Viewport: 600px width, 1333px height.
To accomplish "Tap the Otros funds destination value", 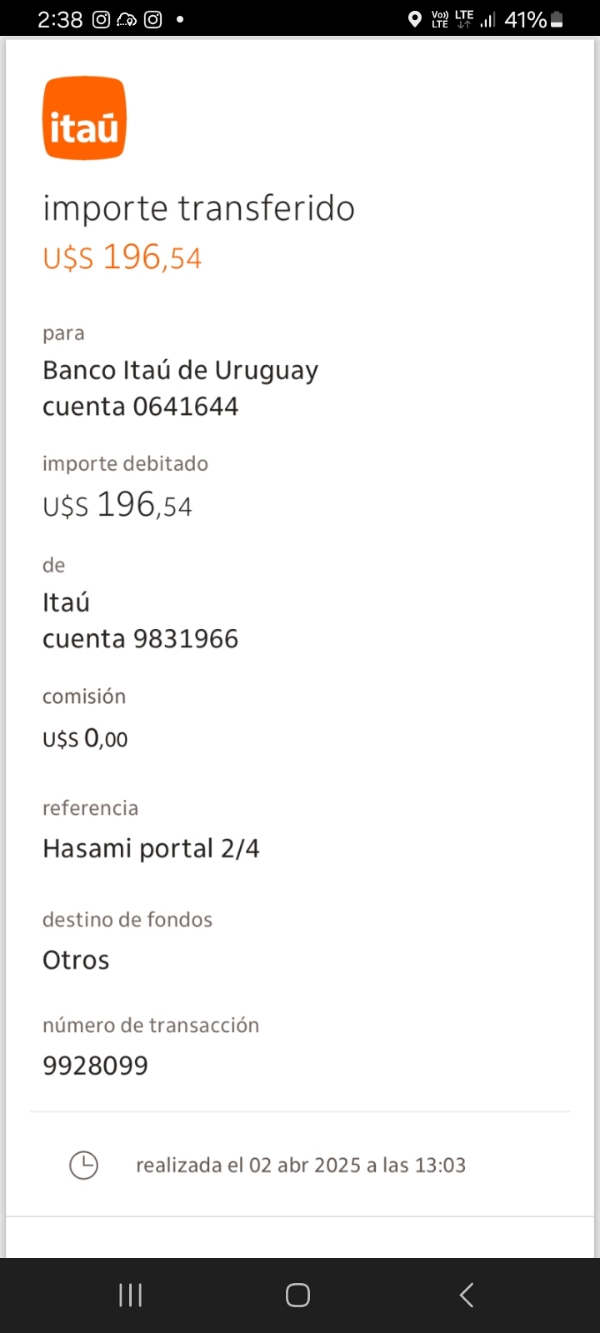I will click(76, 961).
